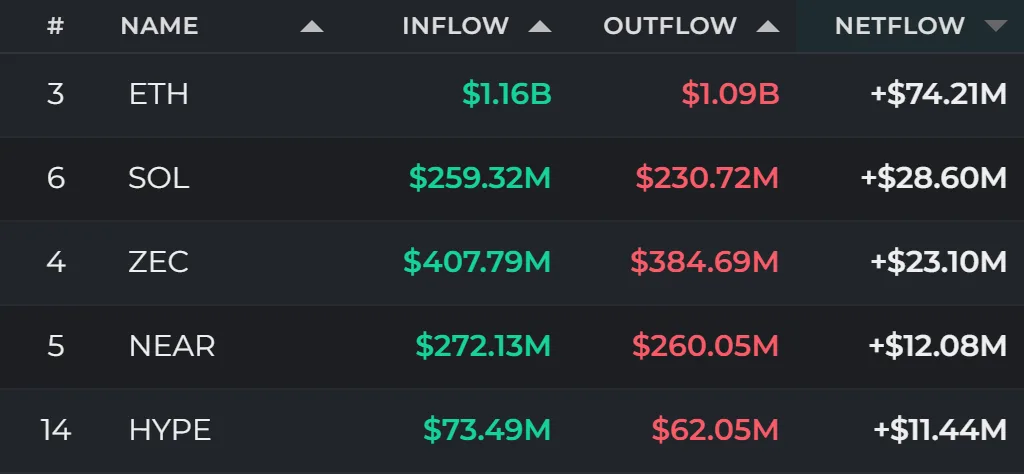The height and width of the screenshot is (474, 1024).
Task: Open the SOL asset row
Action: pyautogui.click(x=512, y=178)
